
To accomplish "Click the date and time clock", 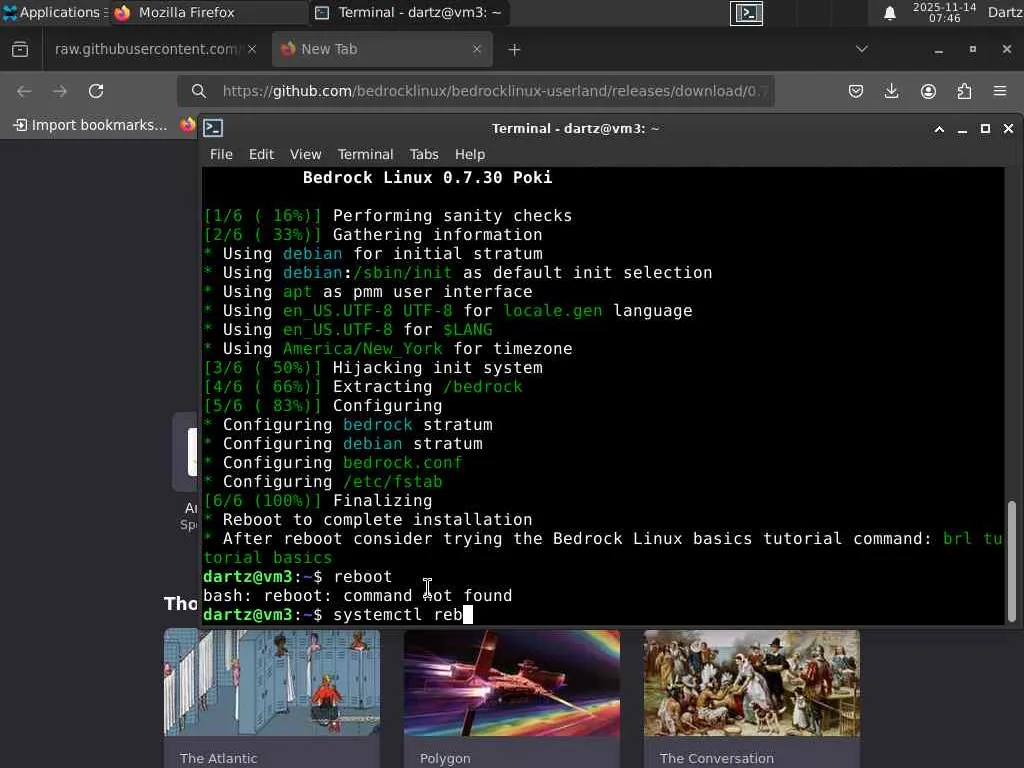I will [x=944, y=12].
